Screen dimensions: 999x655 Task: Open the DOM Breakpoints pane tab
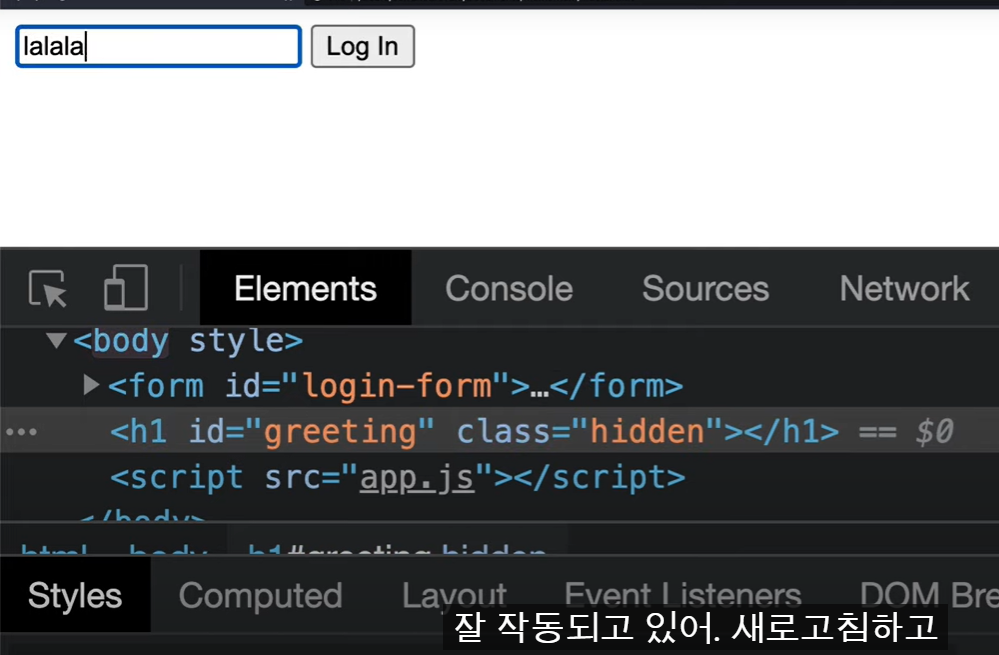928,596
